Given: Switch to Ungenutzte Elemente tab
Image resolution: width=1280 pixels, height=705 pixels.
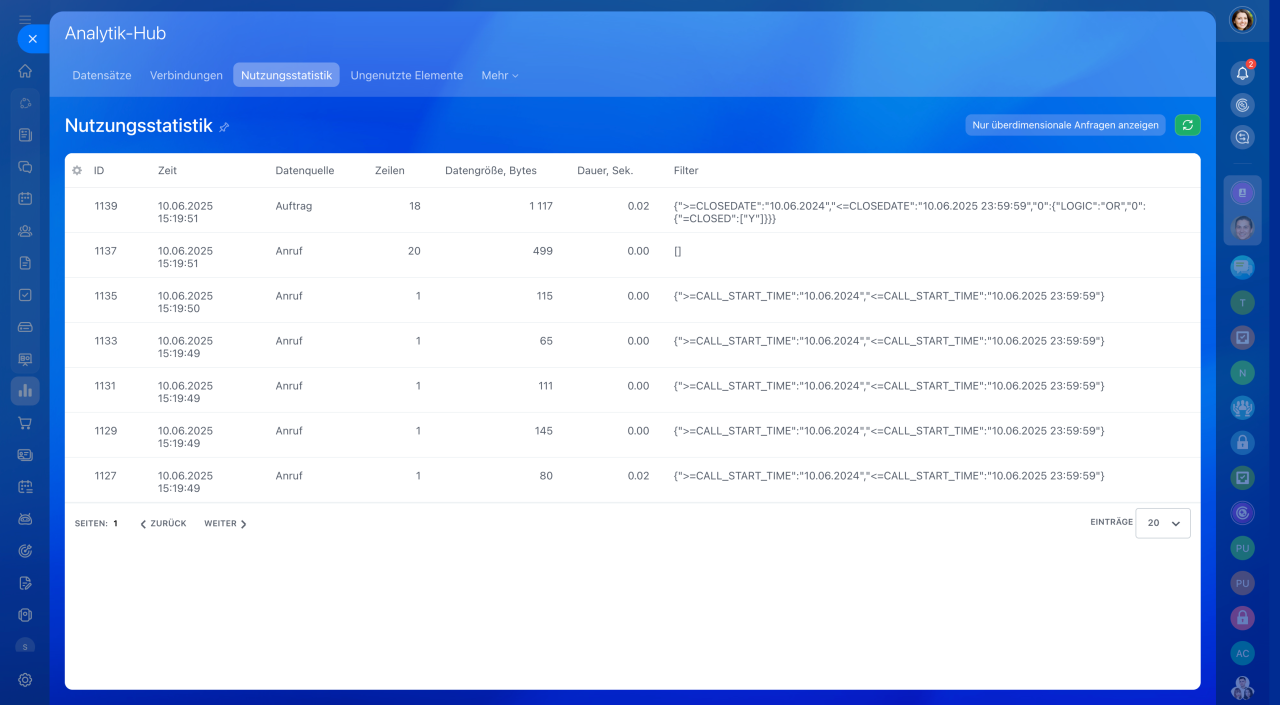Looking at the screenshot, I should click(406, 75).
